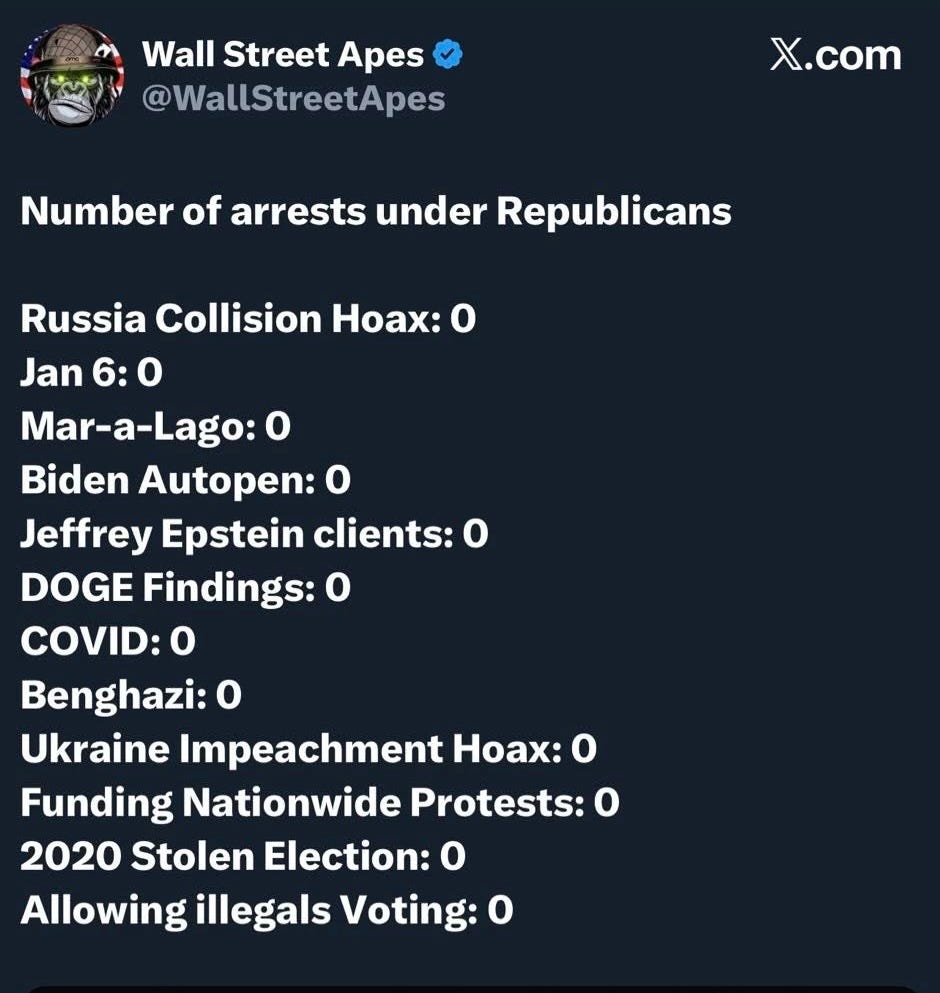The width and height of the screenshot is (940, 993).
Task: Select the 'COVID: 0' line
Action: [x=107, y=641]
